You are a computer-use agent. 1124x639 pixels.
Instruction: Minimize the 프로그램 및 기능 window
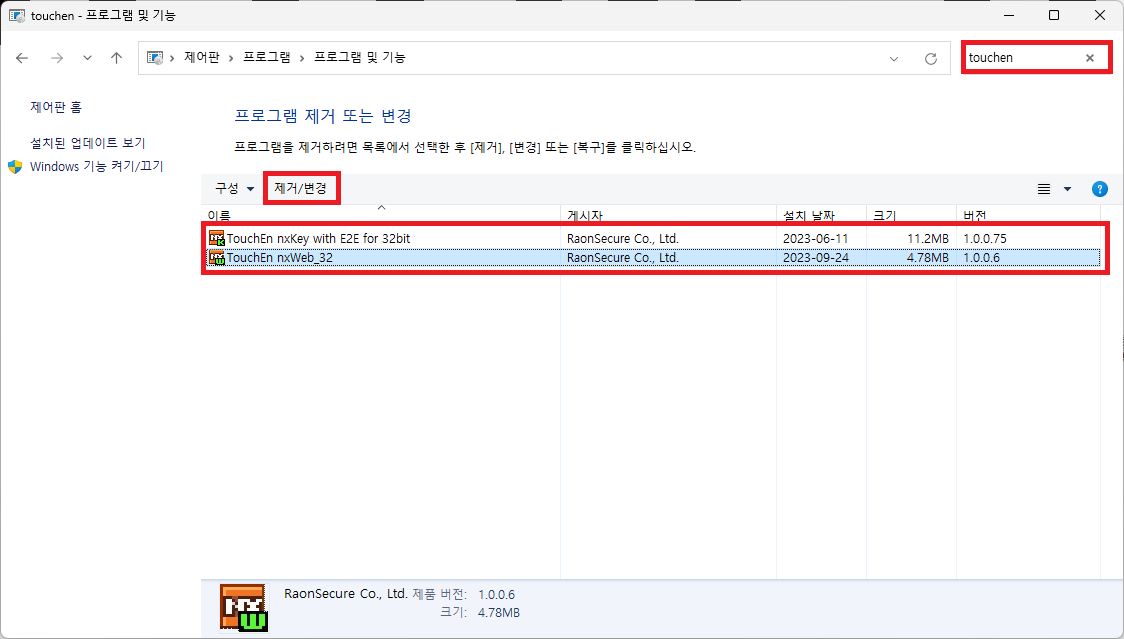1009,15
